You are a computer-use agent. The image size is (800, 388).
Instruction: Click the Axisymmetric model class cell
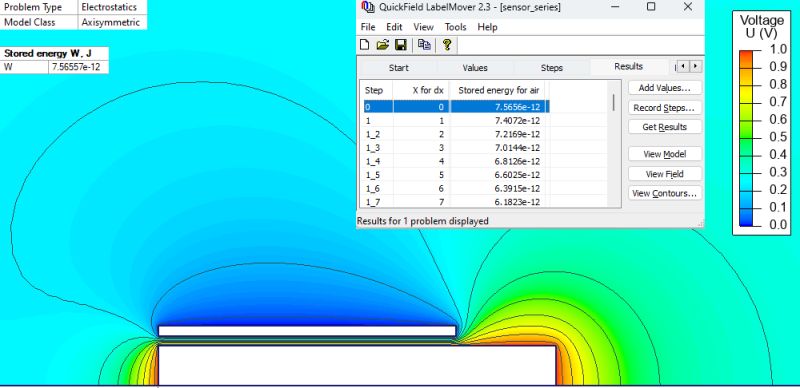pos(112,22)
